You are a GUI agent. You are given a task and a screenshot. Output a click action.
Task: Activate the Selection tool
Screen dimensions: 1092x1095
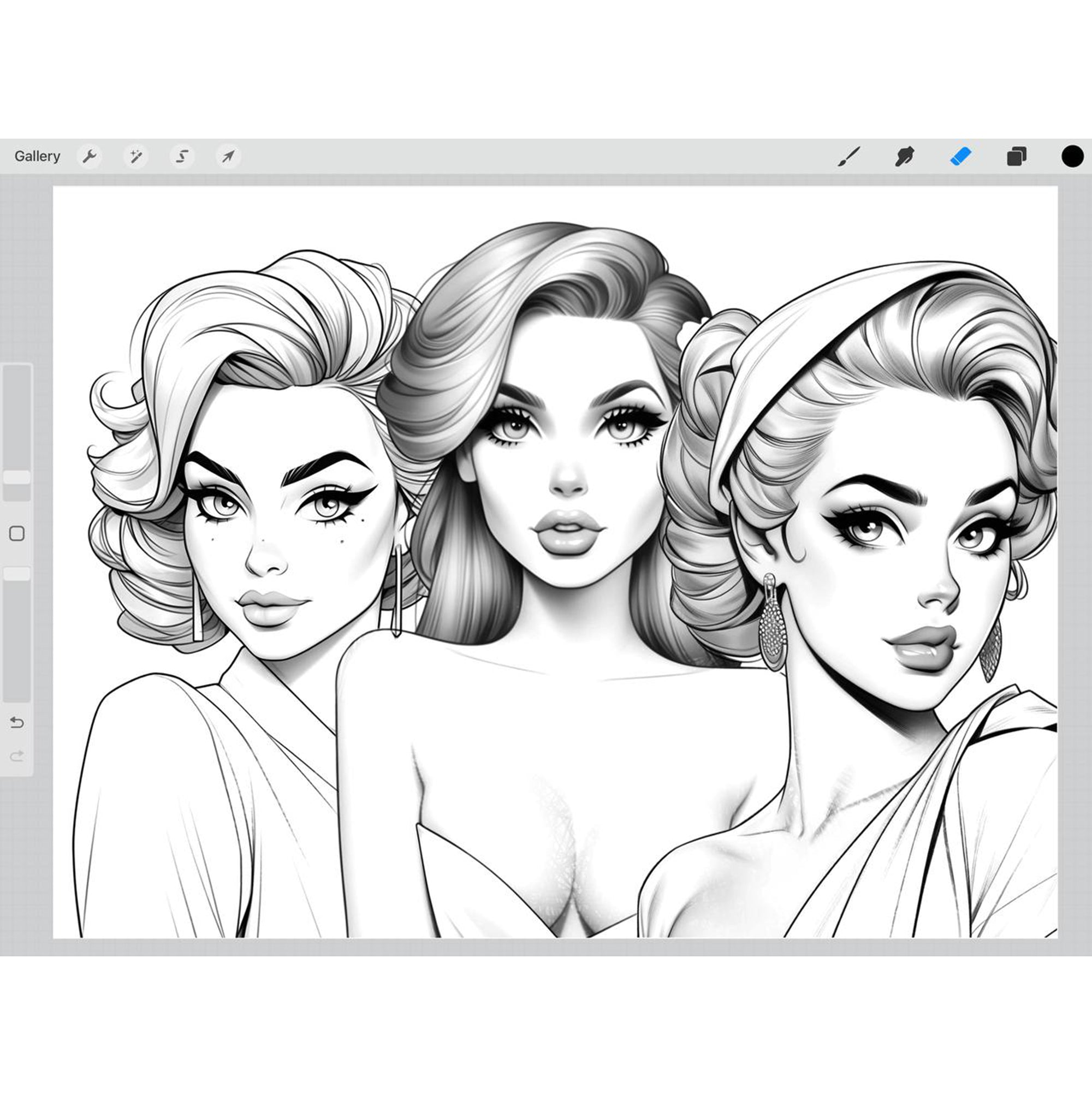tap(182, 156)
